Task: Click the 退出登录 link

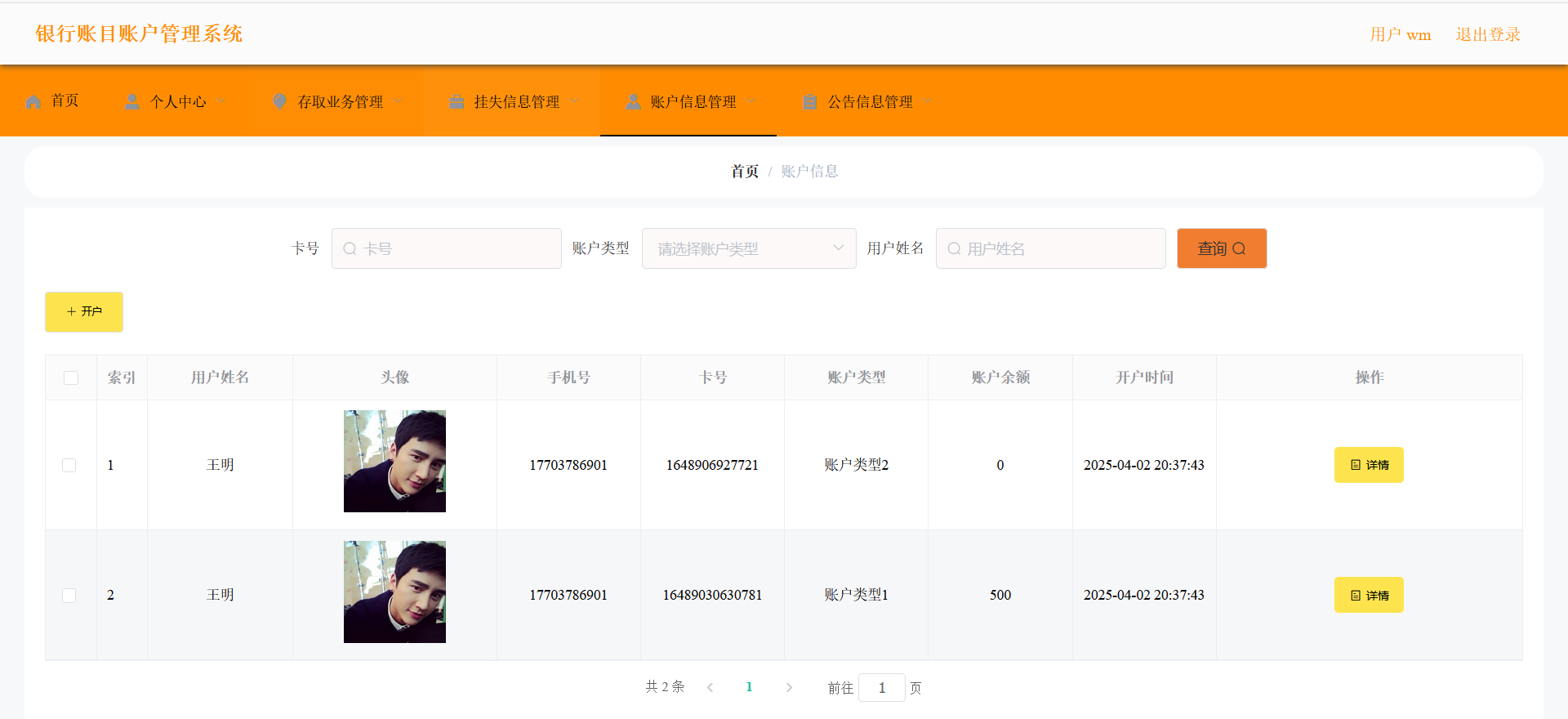Action: (1487, 34)
